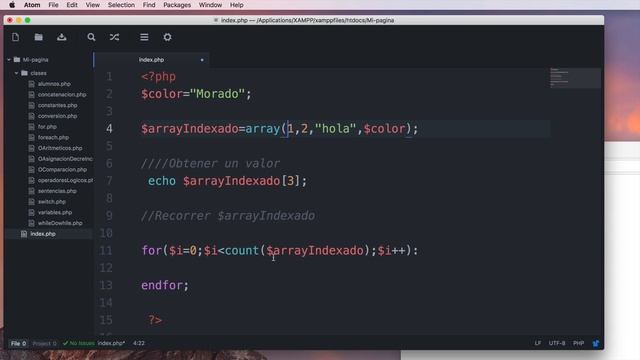Open constantes.php in tree view

(x=58, y=105)
